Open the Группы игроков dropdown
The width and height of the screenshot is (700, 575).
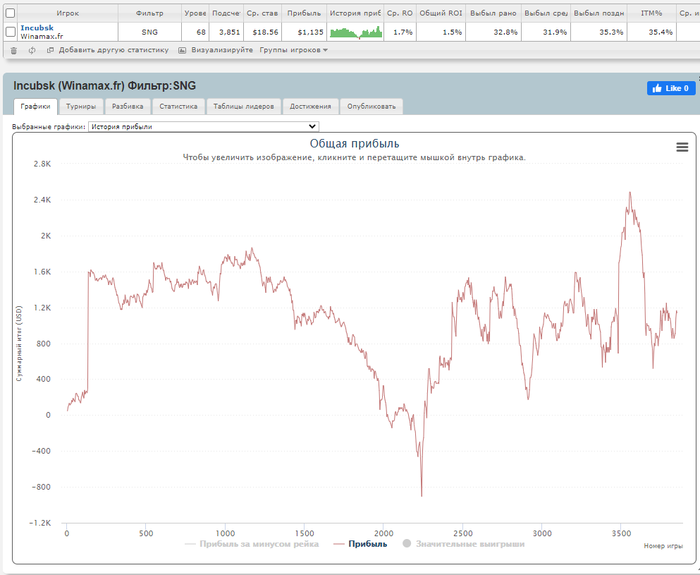pyautogui.click(x=293, y=50)
